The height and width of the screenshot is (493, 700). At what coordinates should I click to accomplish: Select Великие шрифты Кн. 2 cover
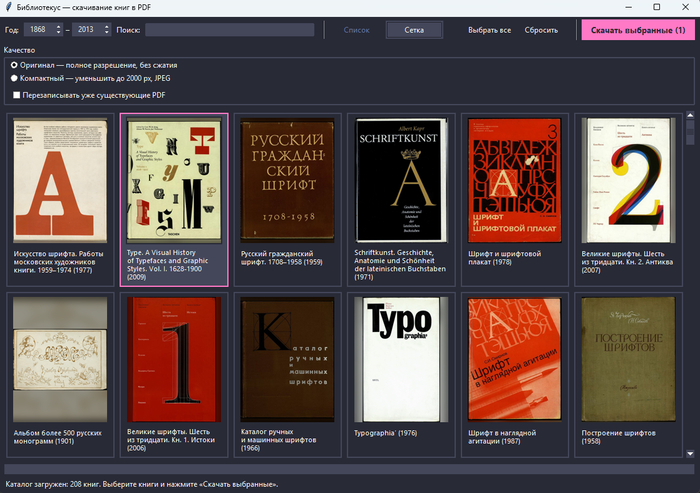coord(628,180)
